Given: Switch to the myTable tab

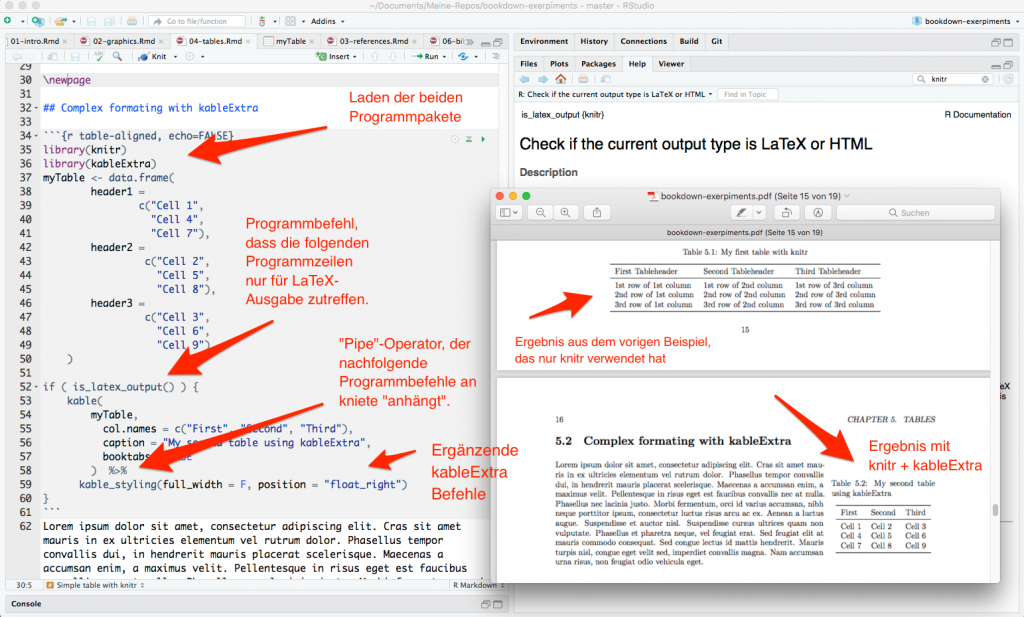Looking at the screenshot, I should tap(289, 41).
